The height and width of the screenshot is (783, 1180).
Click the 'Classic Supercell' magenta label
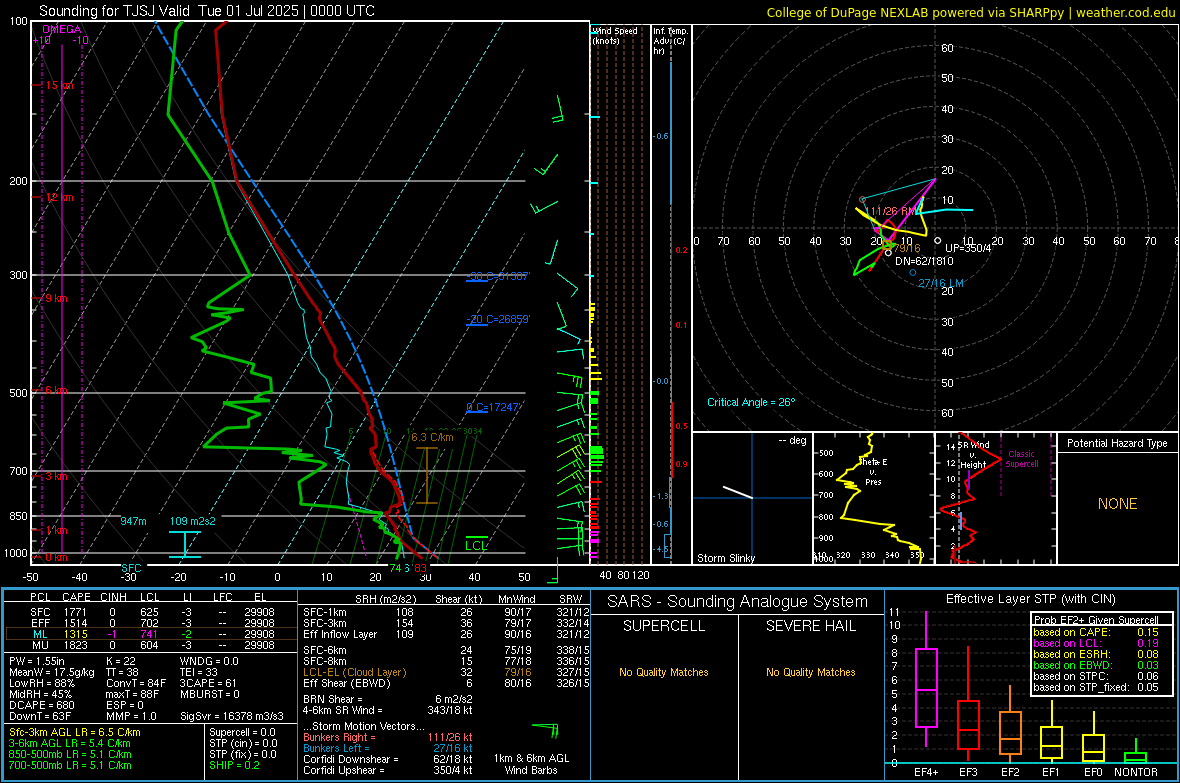pyautogui.click(x=1022, y=459)
